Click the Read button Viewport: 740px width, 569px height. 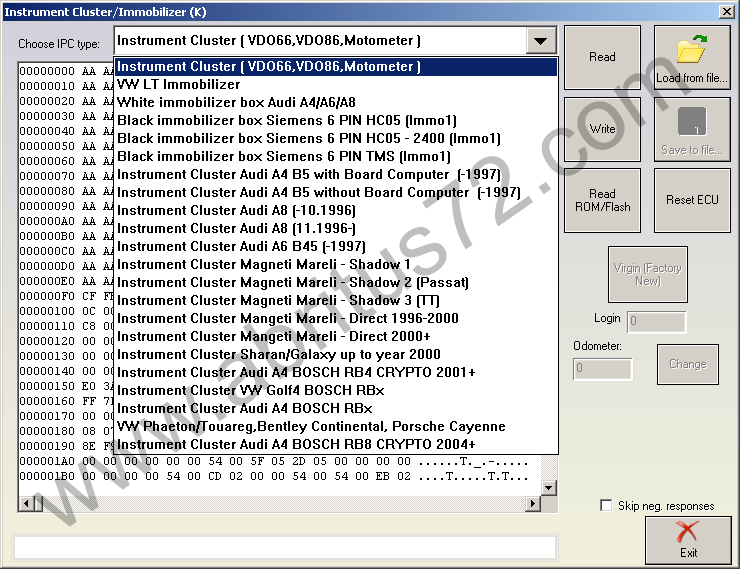[x=602, y=58]
